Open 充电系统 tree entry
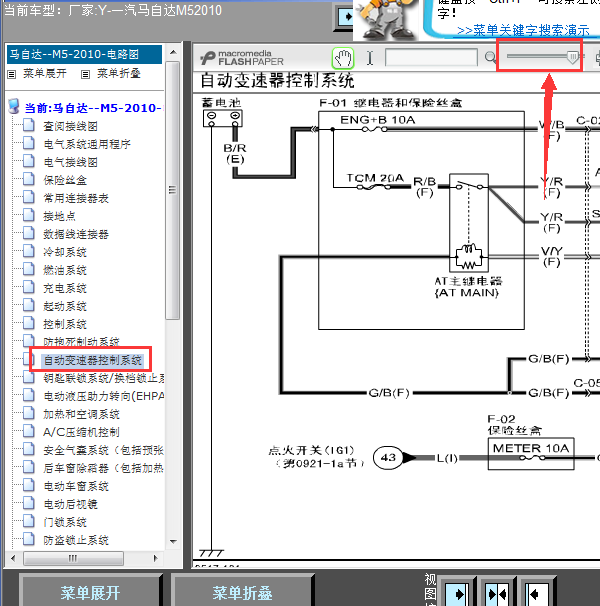Screen dimensions: 600x606 point(65,288)
